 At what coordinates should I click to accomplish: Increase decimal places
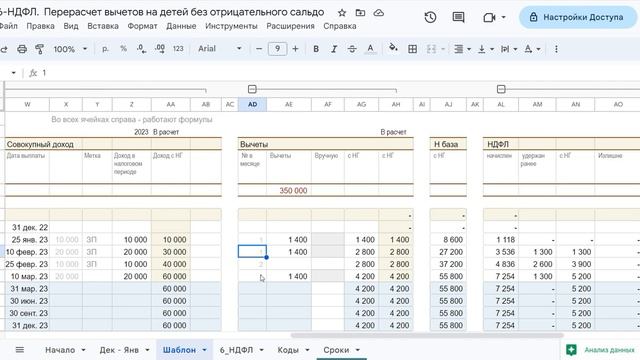tap(160, 49)
